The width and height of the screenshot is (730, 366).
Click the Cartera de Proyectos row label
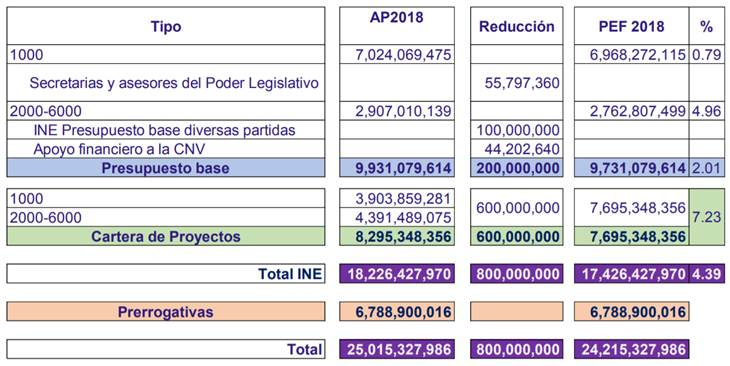click(166, 236)
